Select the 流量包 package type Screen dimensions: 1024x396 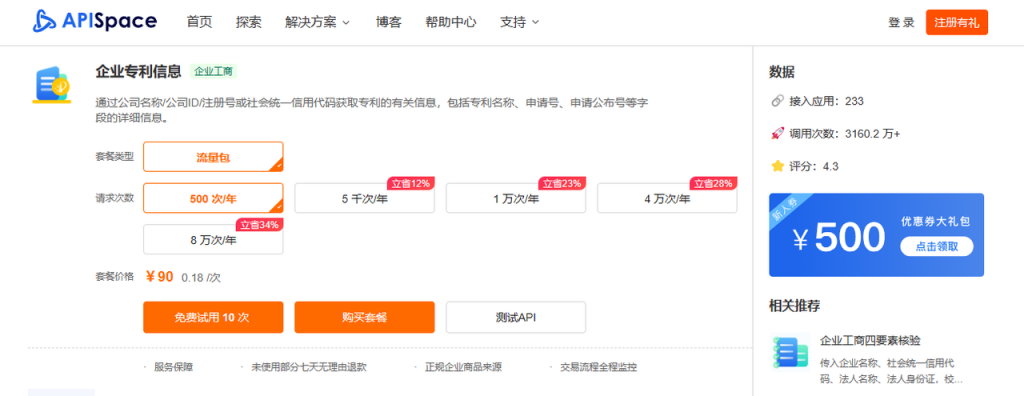(x=214, y=157)
